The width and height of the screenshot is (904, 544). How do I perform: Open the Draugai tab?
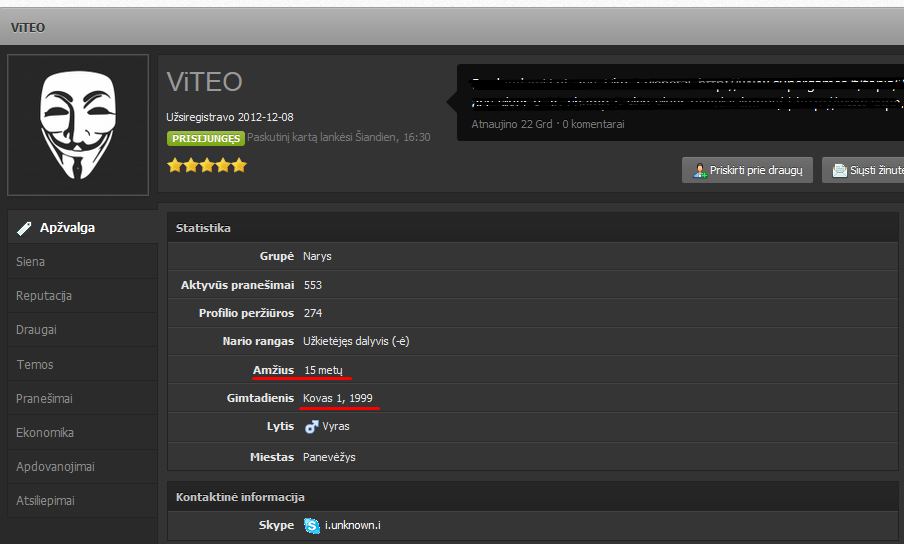pyautogui.click(x=82, y=330)
